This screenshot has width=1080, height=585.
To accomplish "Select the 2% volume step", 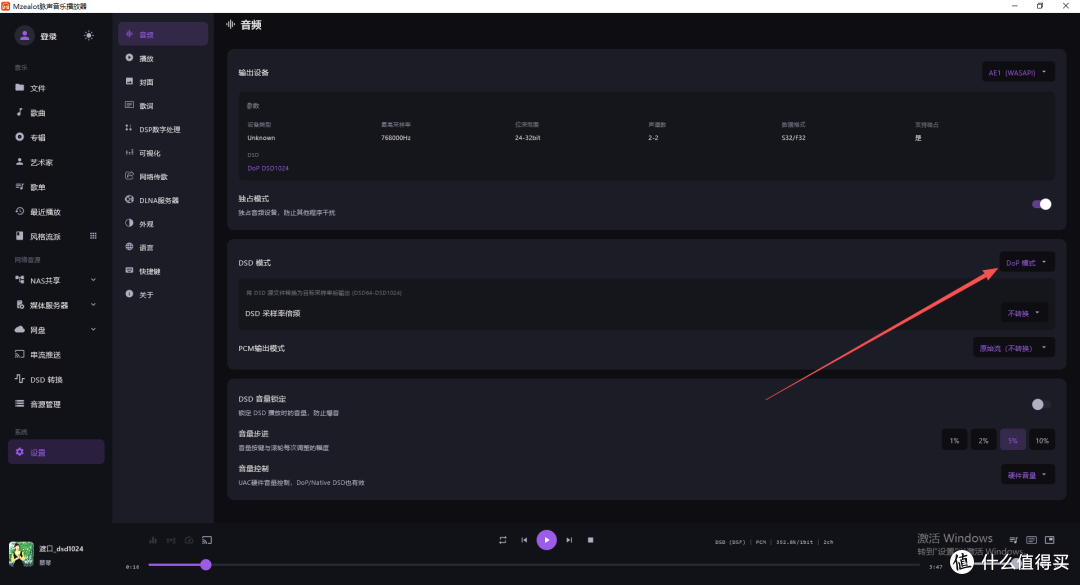I will (984, 440).
